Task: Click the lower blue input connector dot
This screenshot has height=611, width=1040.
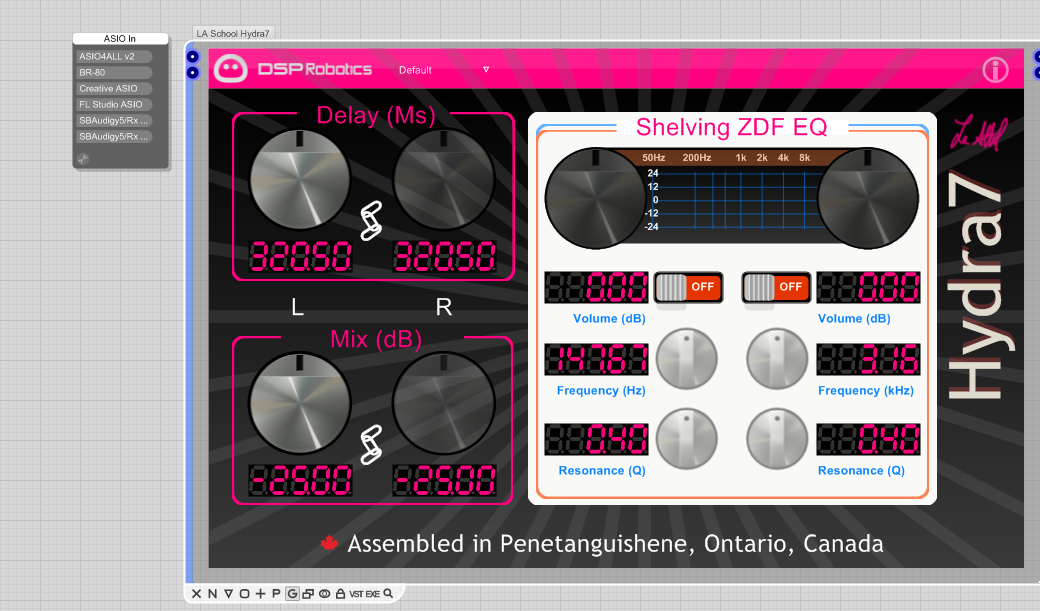Action: click(192, 72)
